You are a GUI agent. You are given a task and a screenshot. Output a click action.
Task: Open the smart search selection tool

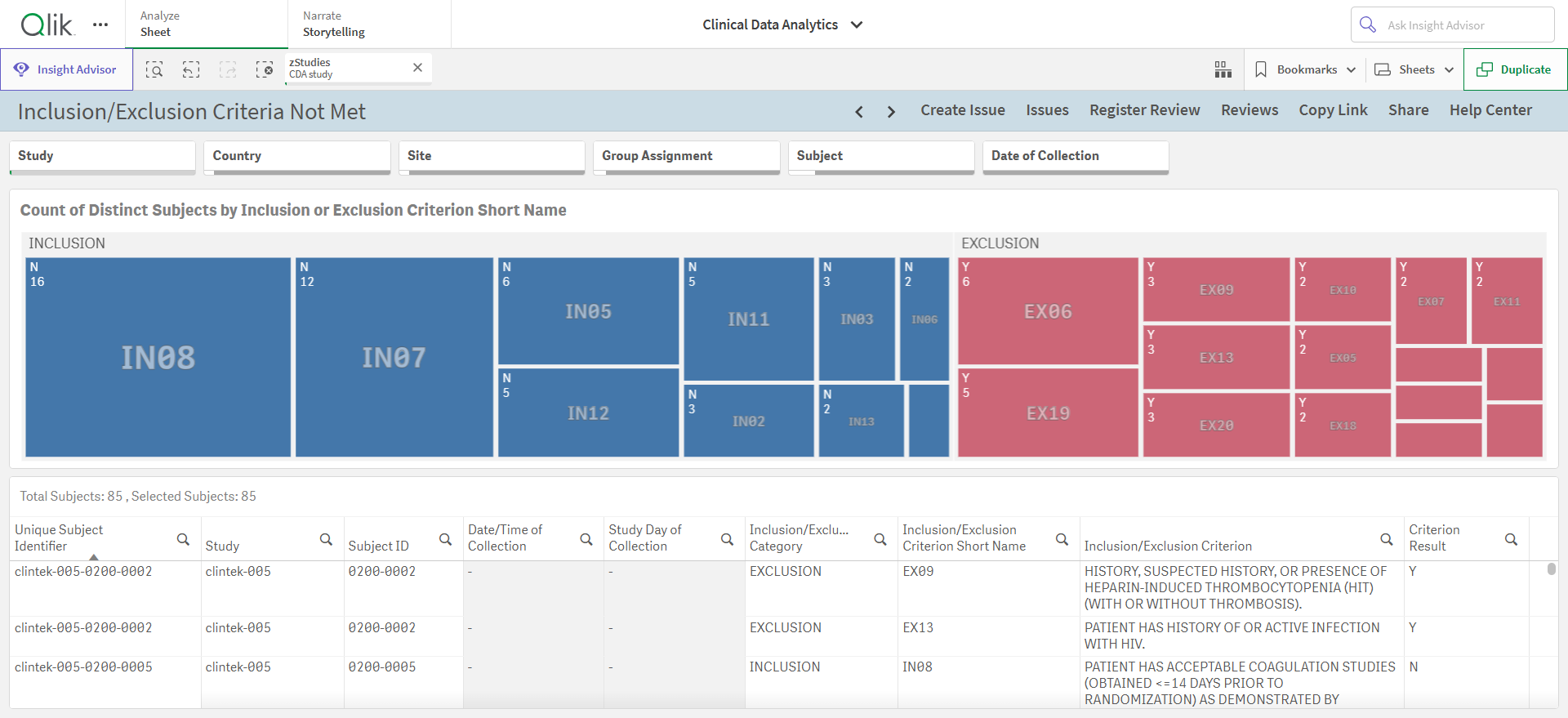[154, 69]
